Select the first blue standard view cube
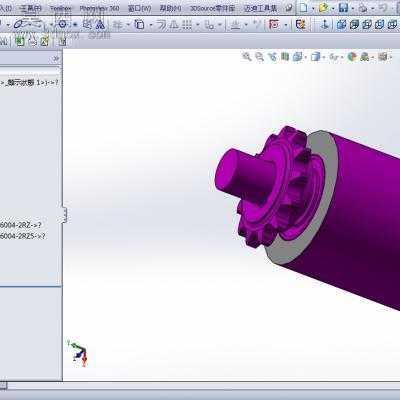 pyautogui.click(x=341, y=24)
